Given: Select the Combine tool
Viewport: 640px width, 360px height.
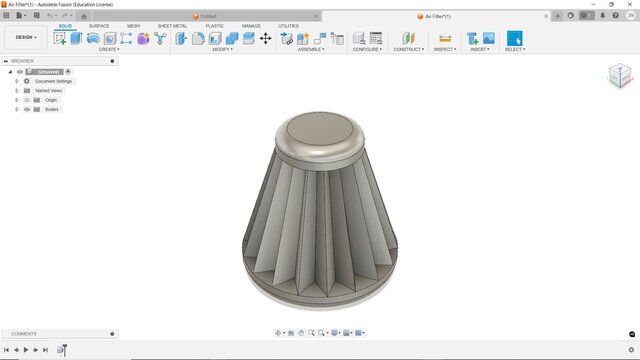Looking at the screenshot, I should pos(232,39).
